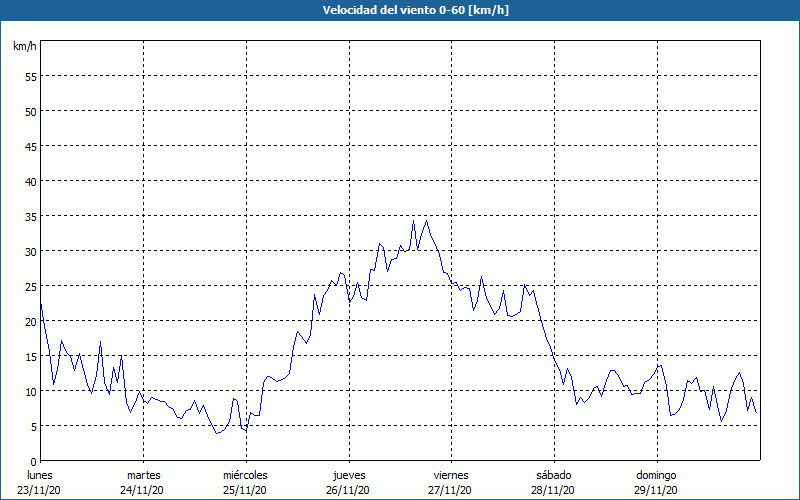Click the '25' y-axis value
This screenshot has height=500, width=800.
coord(31,287)
